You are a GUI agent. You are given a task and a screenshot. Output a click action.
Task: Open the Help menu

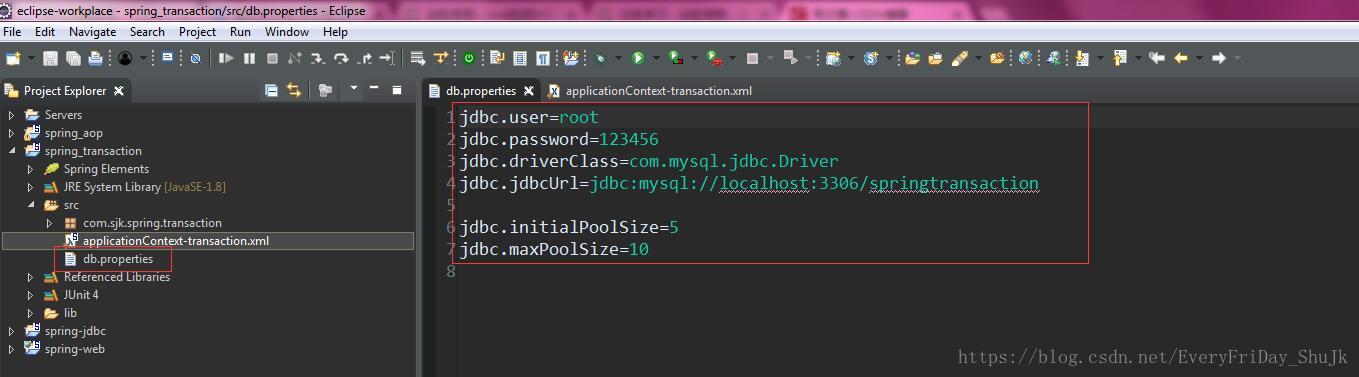pyautogui.click(x=335, y=32)
